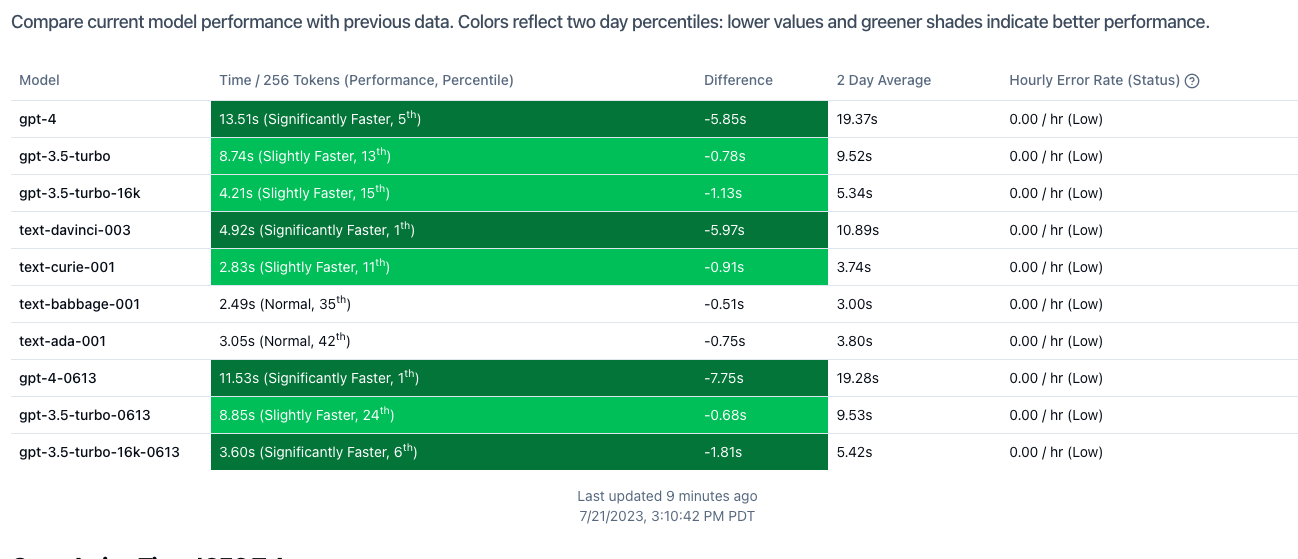Select the text-babbage-001 model name

pos(79,304)
